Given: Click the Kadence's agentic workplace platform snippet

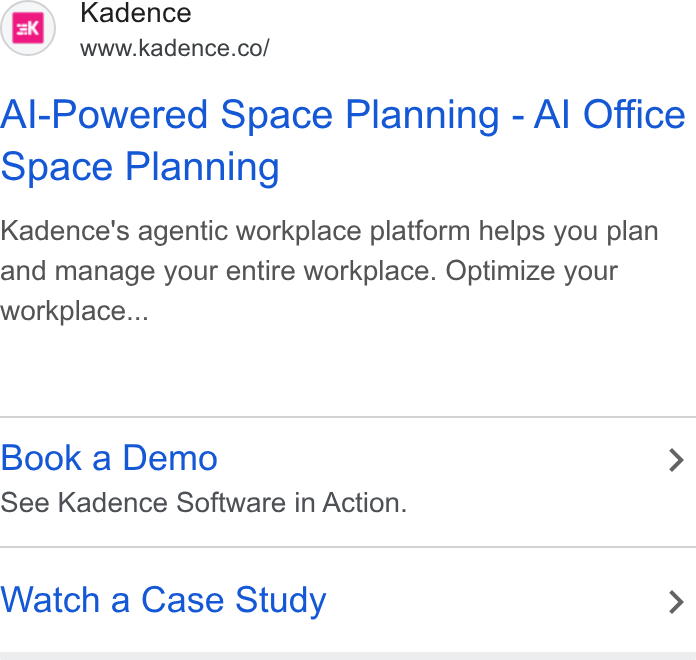Looking at the screenshot, I should pyautogui.click(x=329, y=271).
